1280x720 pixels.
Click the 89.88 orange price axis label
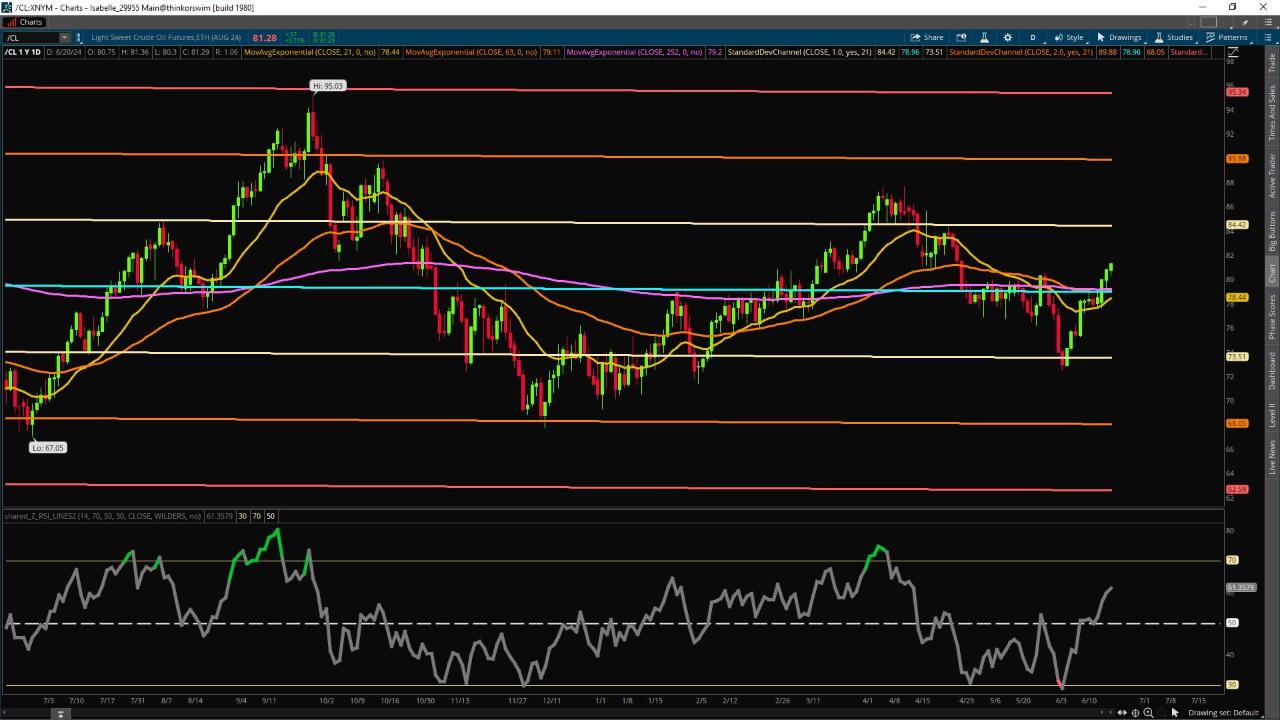pyautogui.click(x=1237, y=159)
